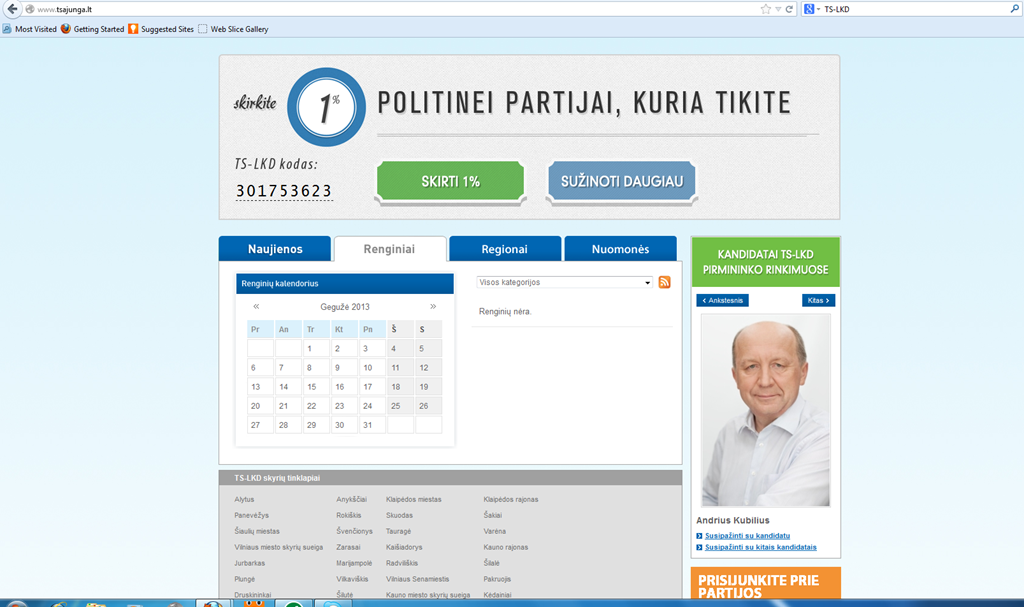Open the Susipažinti su kitais kandidatais link
The height and width of the screenshot is (607, 1024).
(x=760, y=548)
